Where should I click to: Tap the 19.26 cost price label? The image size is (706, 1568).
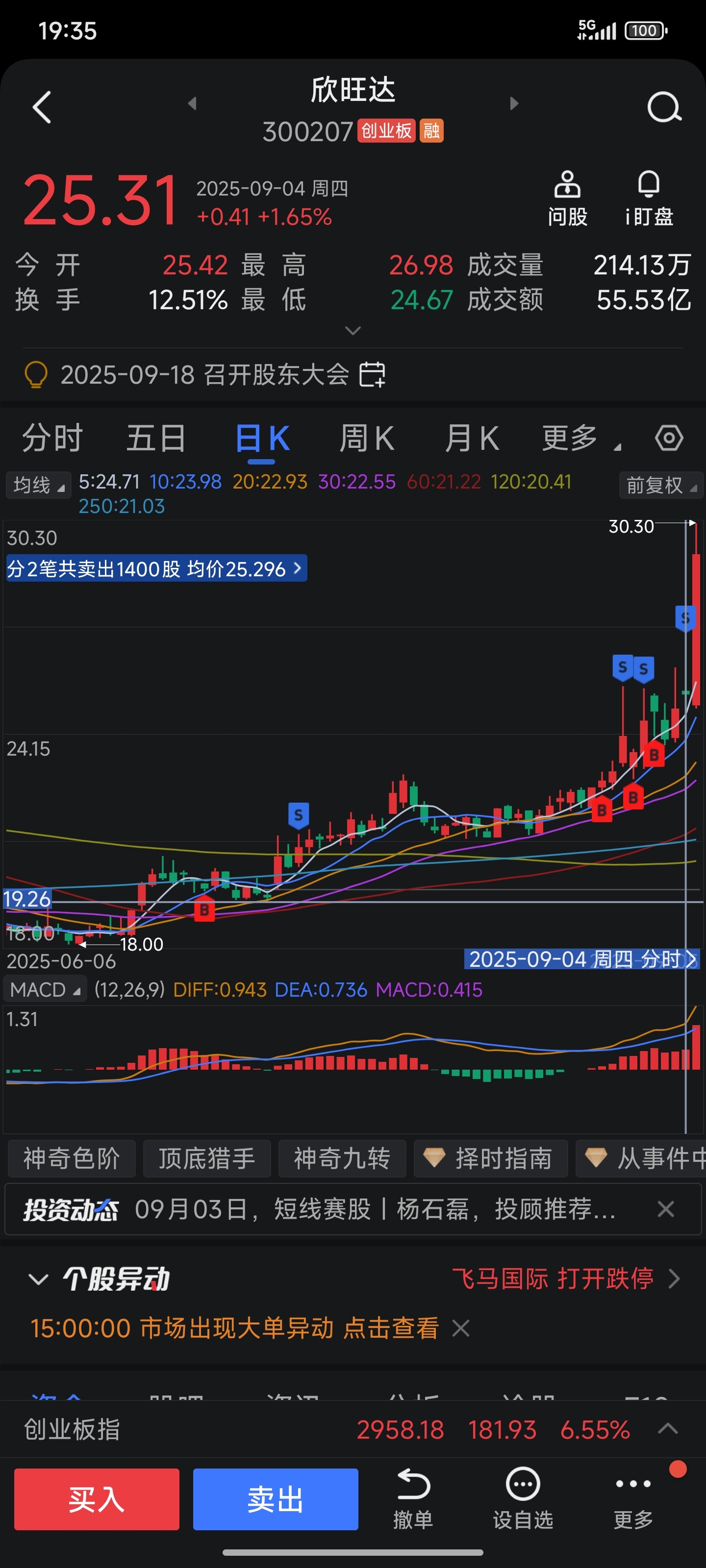click(x=27, y=899)
